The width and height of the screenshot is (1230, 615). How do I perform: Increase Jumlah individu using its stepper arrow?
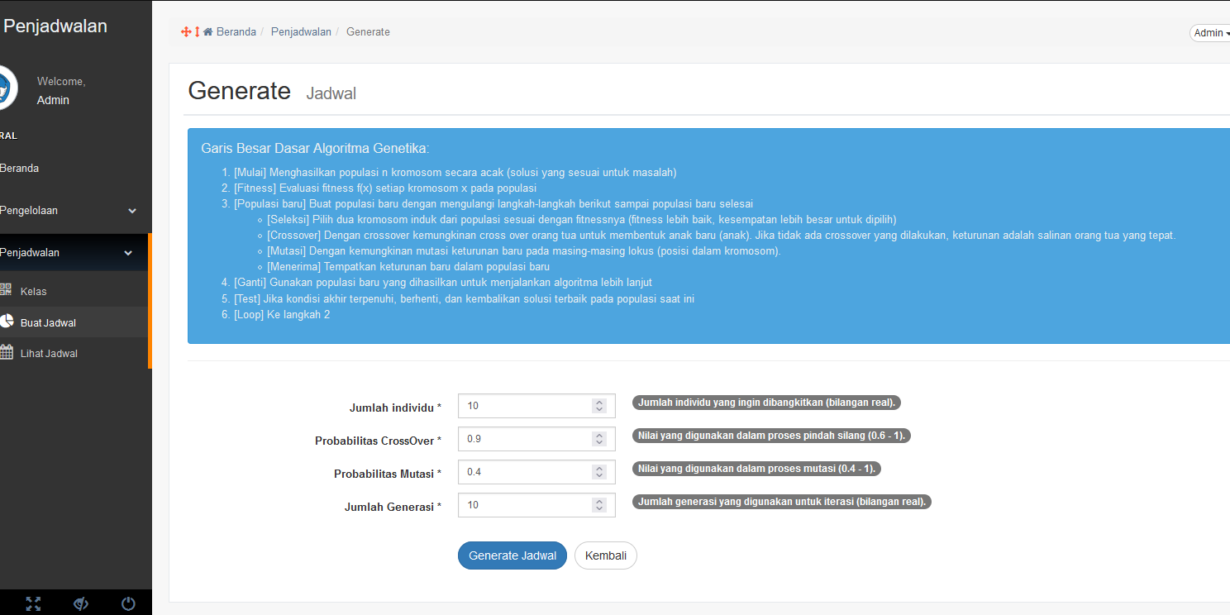coord(601,401)
